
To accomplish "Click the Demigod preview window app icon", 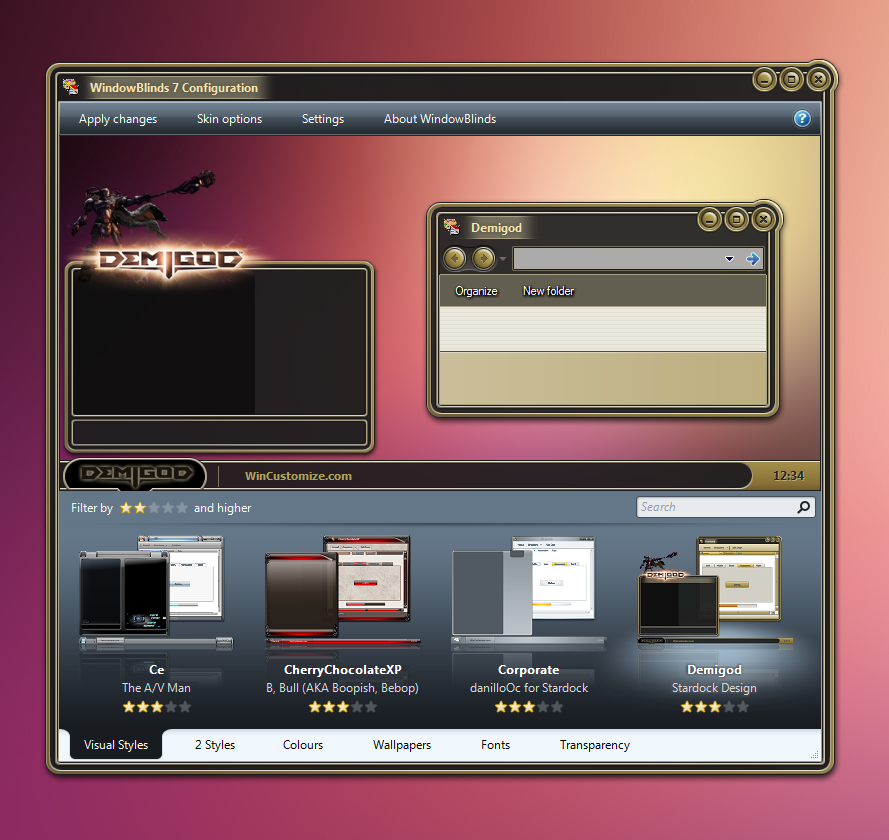I will pyautogui.click(x=452, y=227).
